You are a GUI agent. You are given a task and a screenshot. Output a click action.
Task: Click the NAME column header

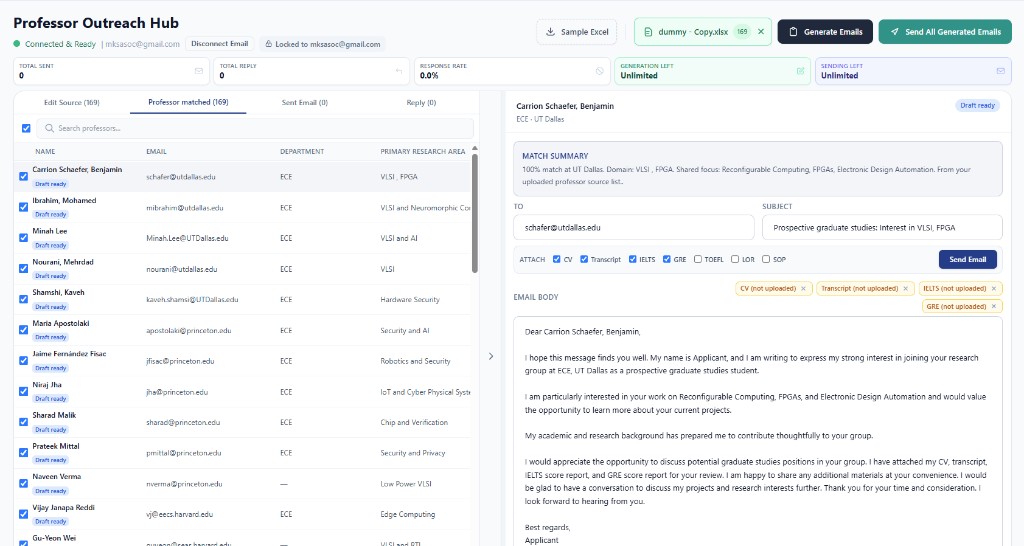45,152
